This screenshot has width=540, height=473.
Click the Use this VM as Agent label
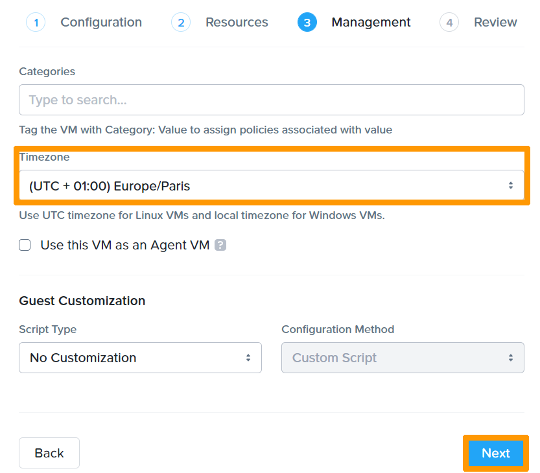(125, 245)
